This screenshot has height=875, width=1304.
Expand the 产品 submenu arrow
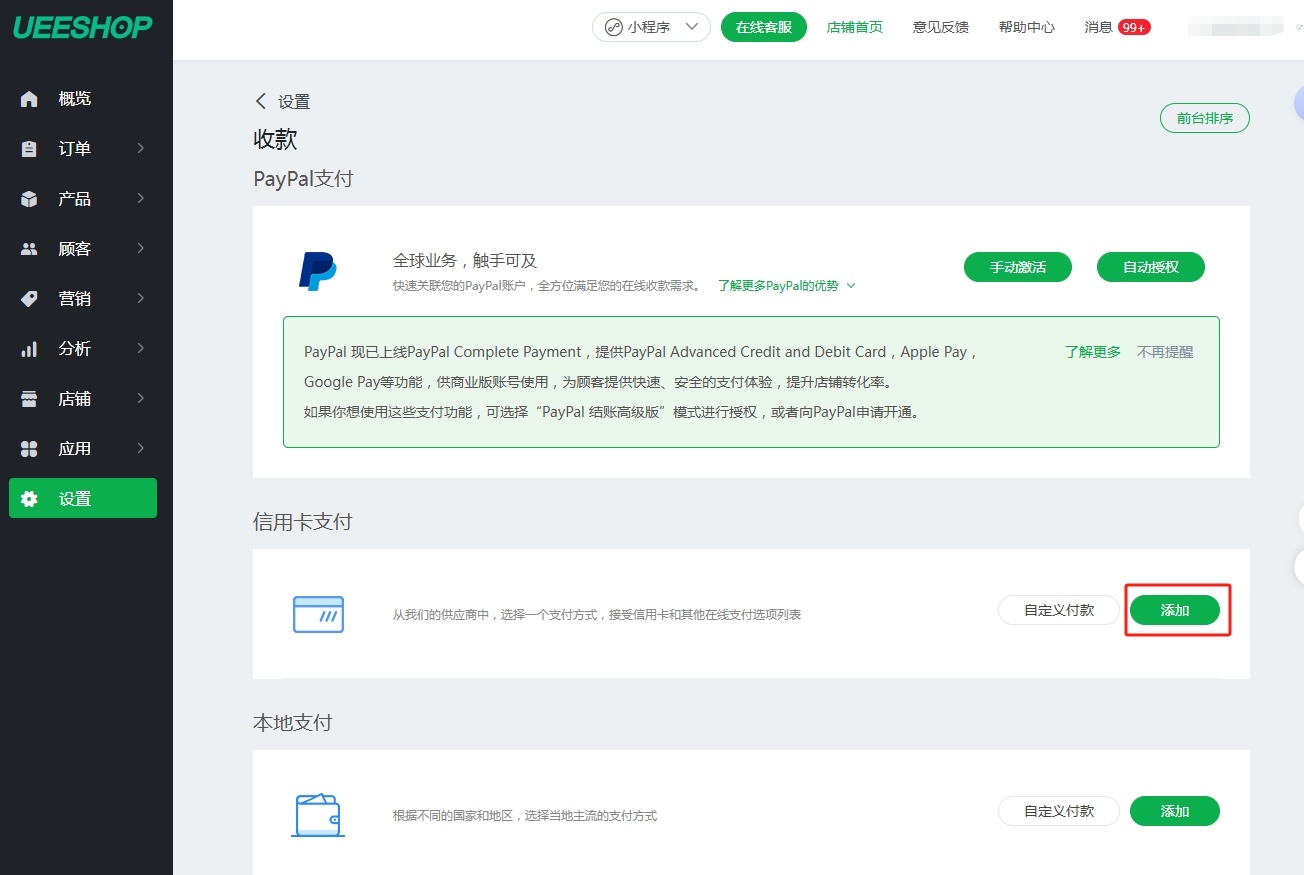point(141,199)
